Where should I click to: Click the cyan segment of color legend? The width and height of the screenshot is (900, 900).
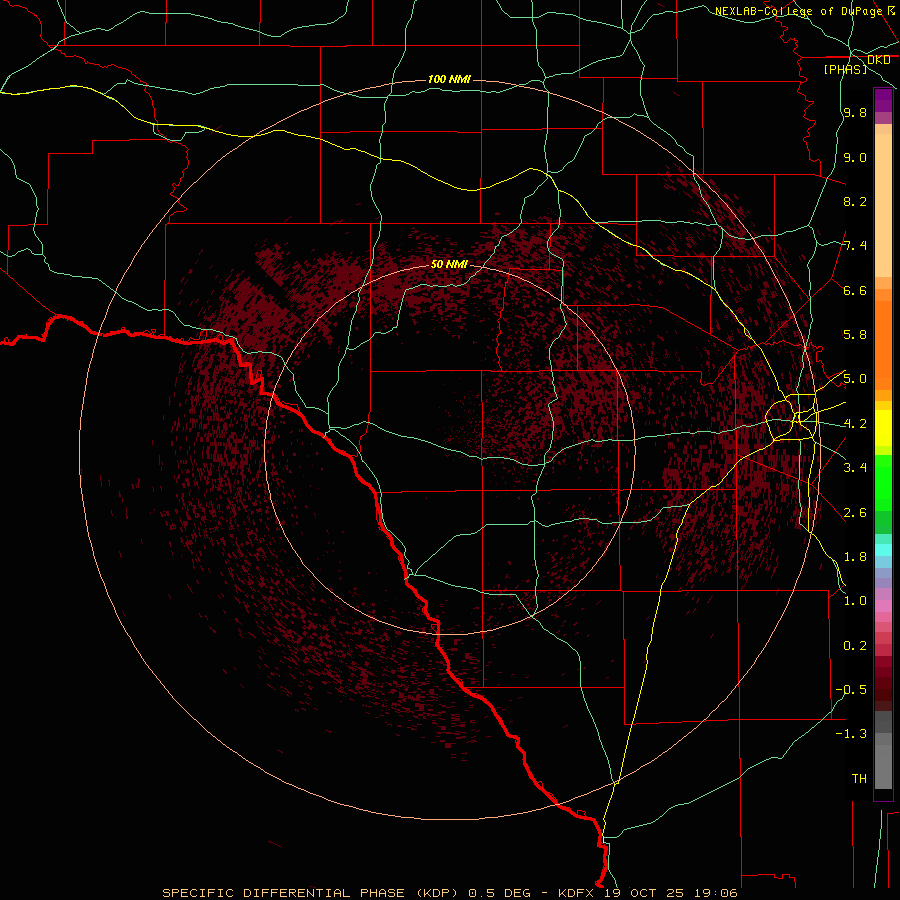[x=883, y=550]
